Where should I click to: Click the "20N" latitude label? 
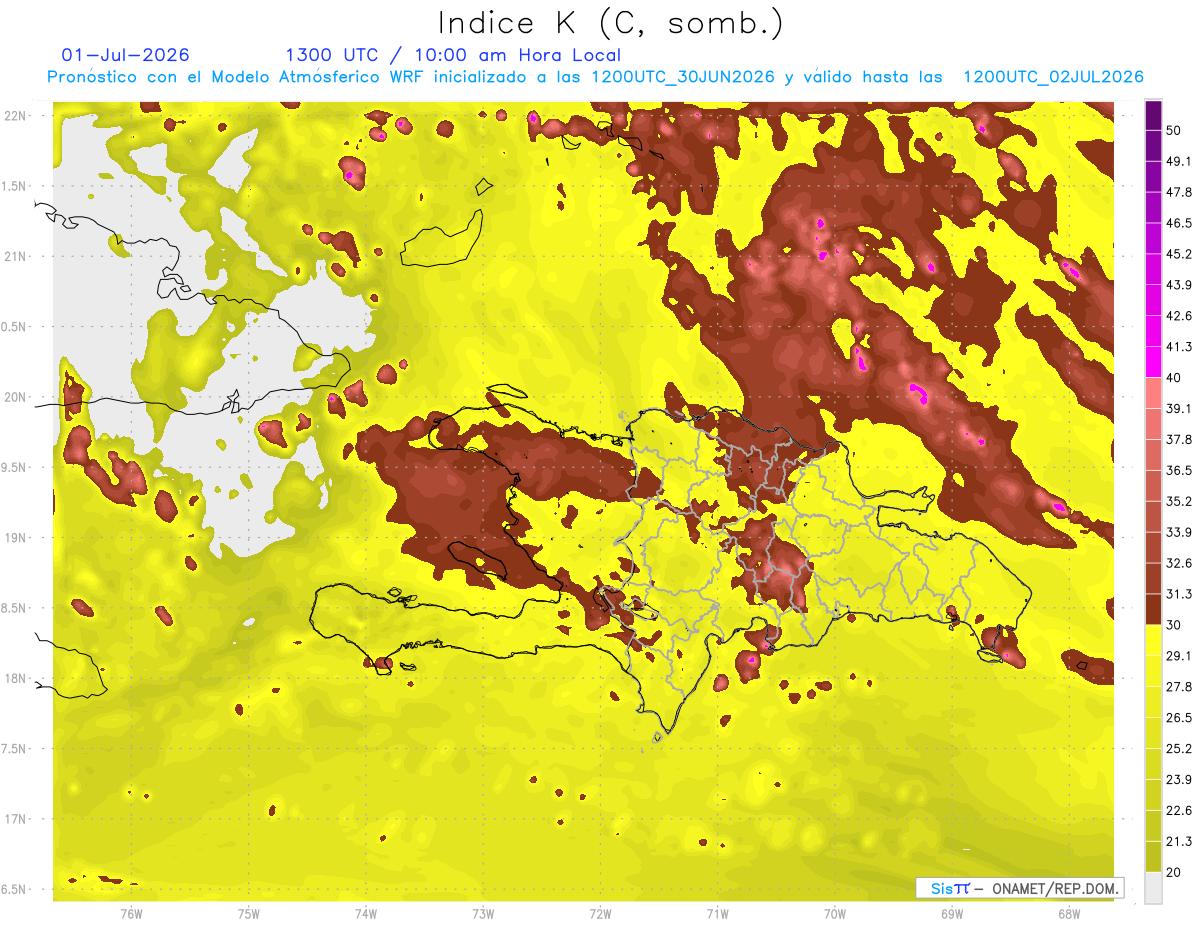(x=14, y=397)
